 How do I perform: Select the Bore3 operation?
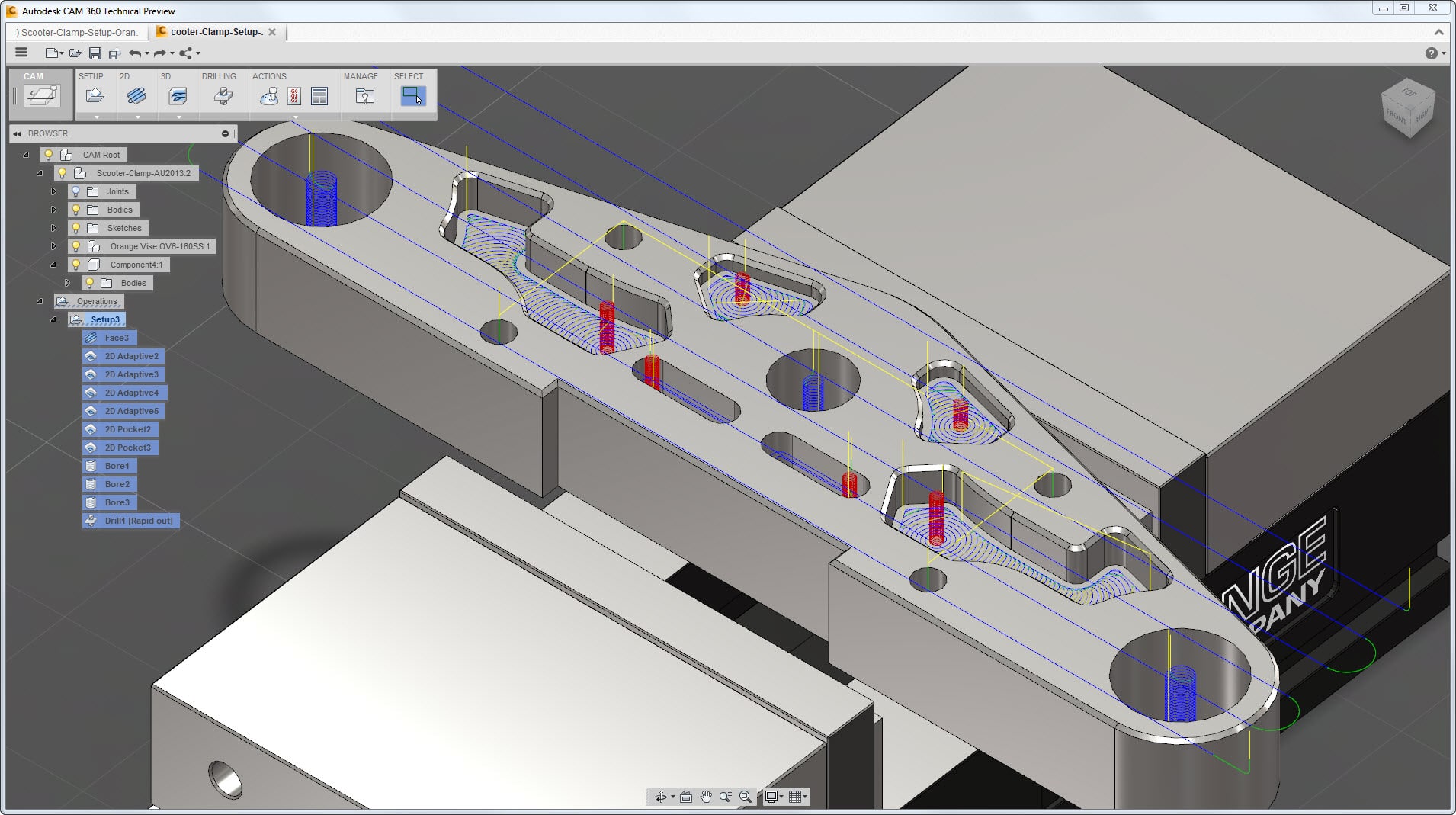(x=110, y=502)
